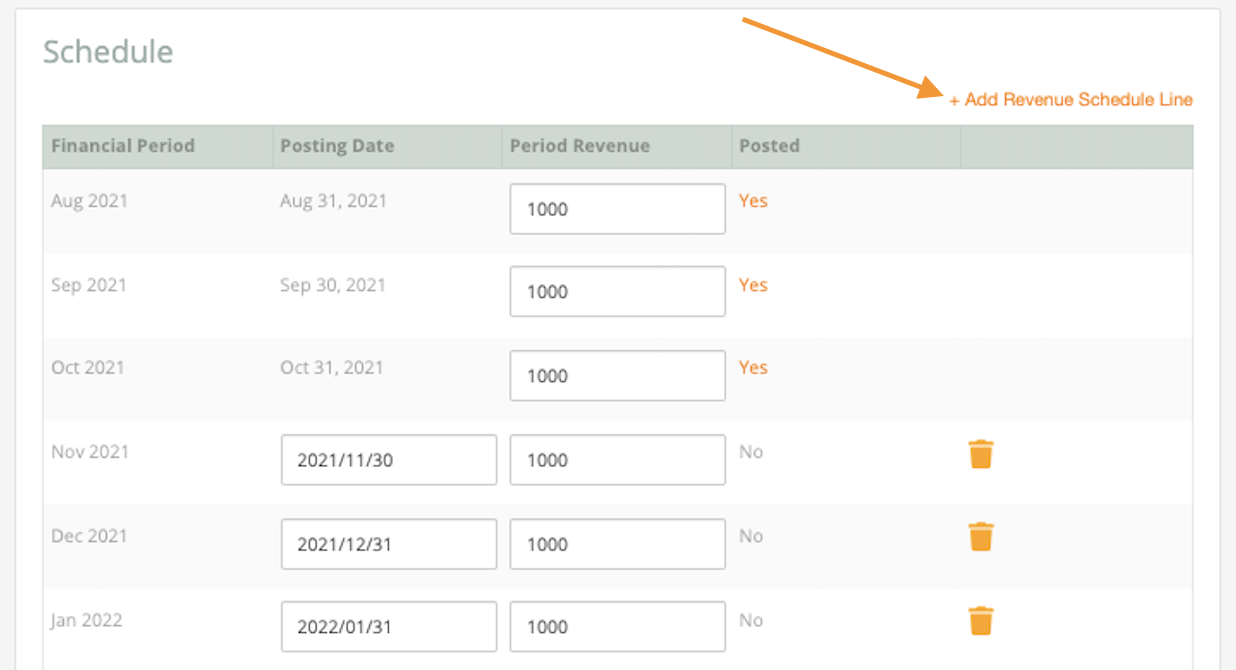Open the posting date field 2021/11/30

click(389, 460)
